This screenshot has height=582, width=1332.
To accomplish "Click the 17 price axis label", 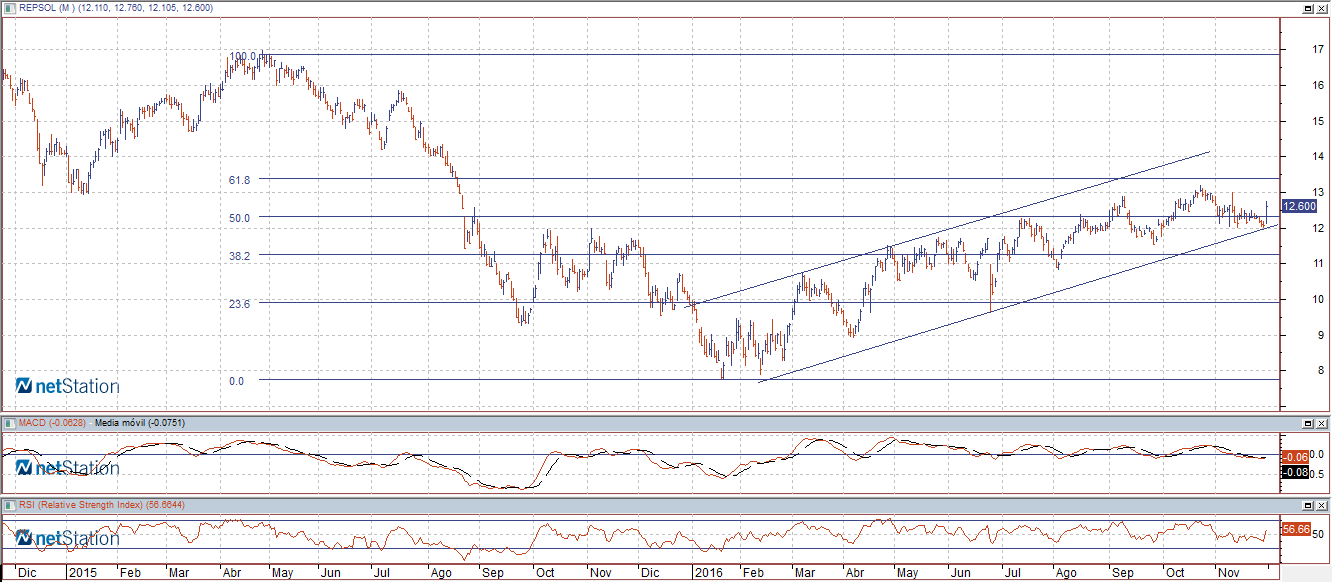I will coord(1320,49).
